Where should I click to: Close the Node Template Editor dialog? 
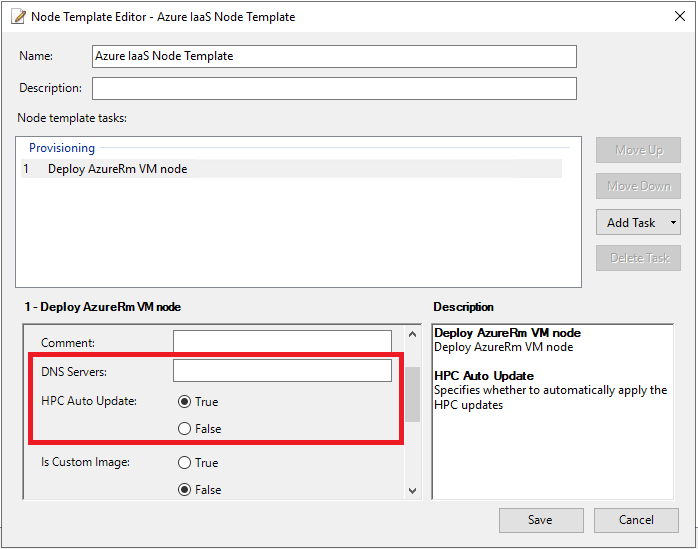pos(679,16)
